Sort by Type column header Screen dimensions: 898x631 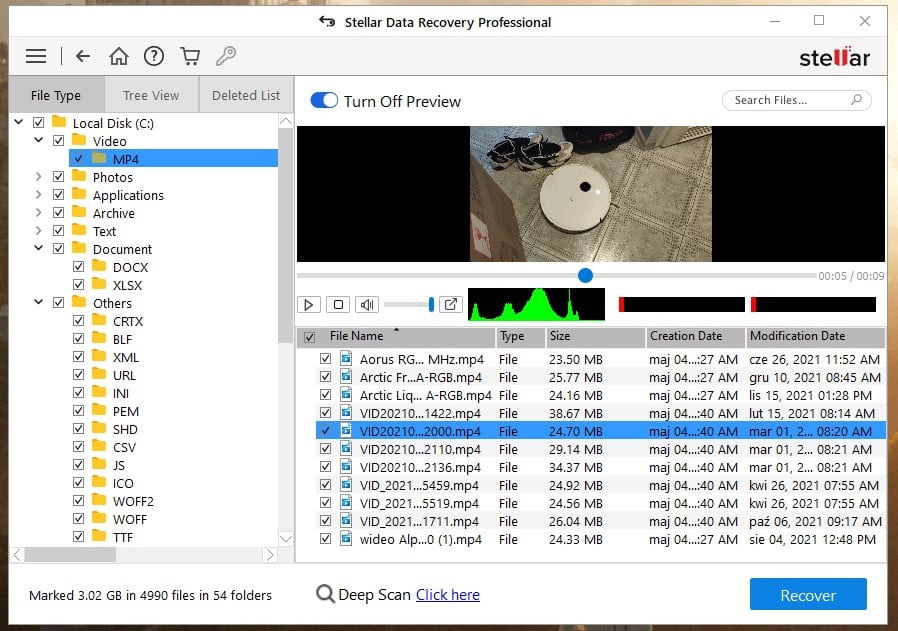[x=520, y=337]
